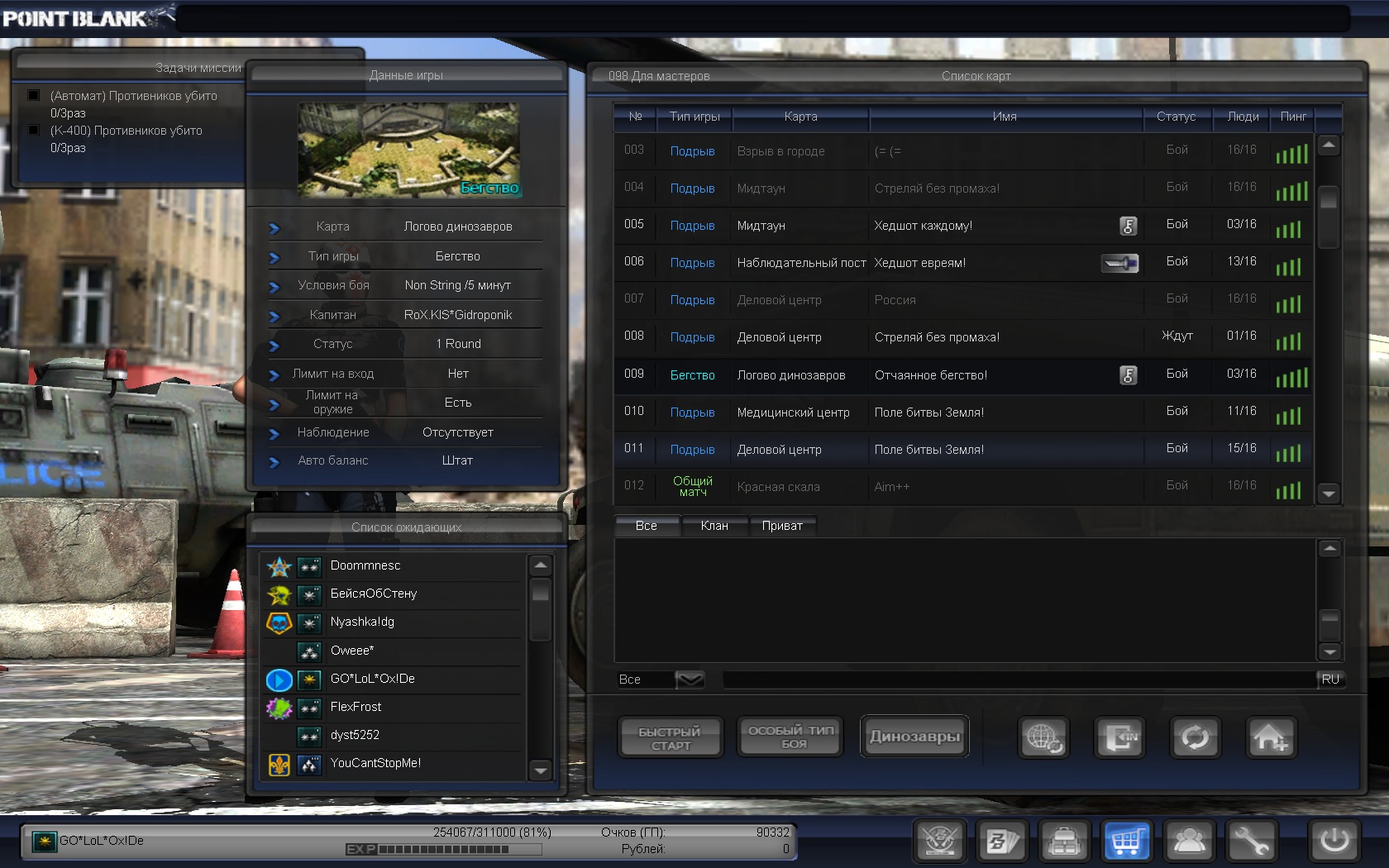The image size is (1389, 868).
Task: Open the PB mission cards icon
Action: [x=1002, y=842]
